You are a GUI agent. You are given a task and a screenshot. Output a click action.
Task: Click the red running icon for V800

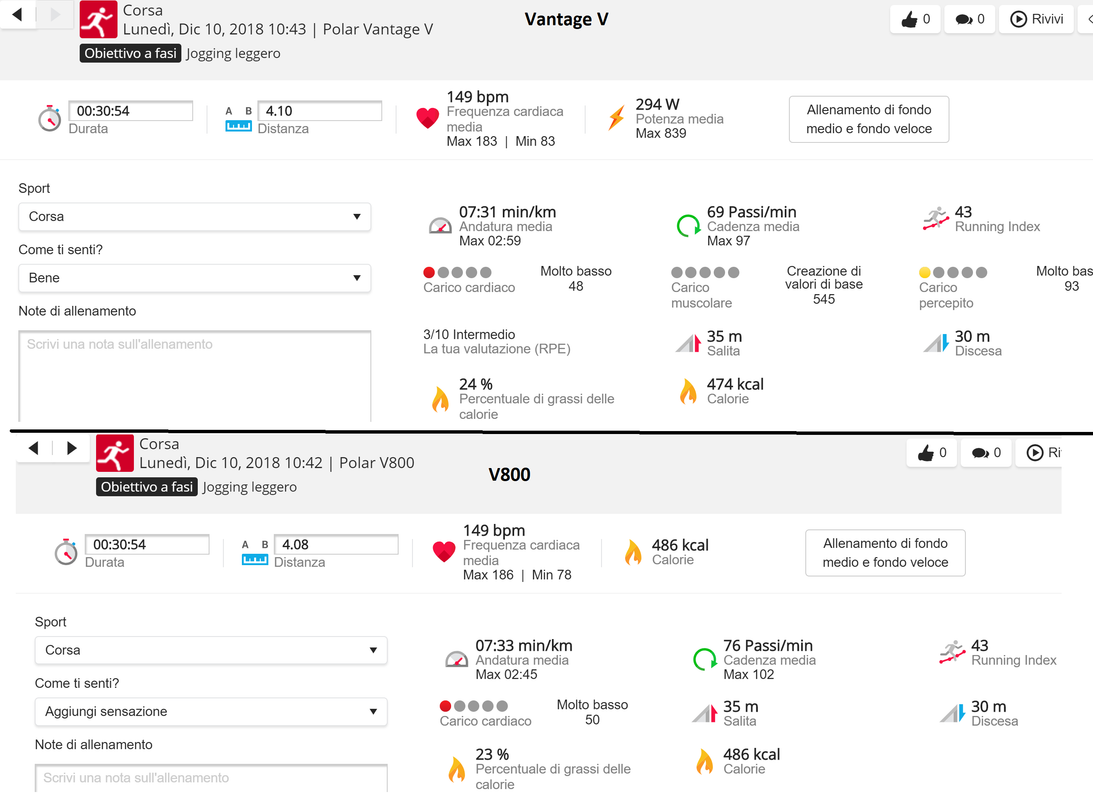pos(115,454)
